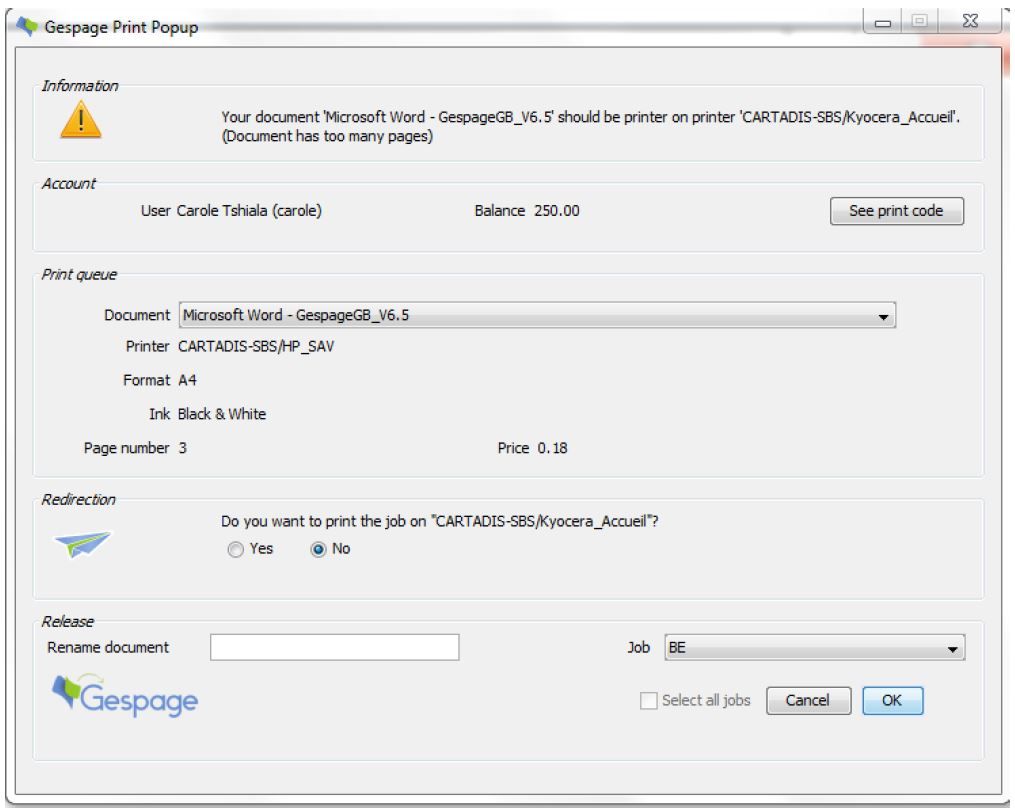Select the Yes redirection radio button

pos(236,550)
